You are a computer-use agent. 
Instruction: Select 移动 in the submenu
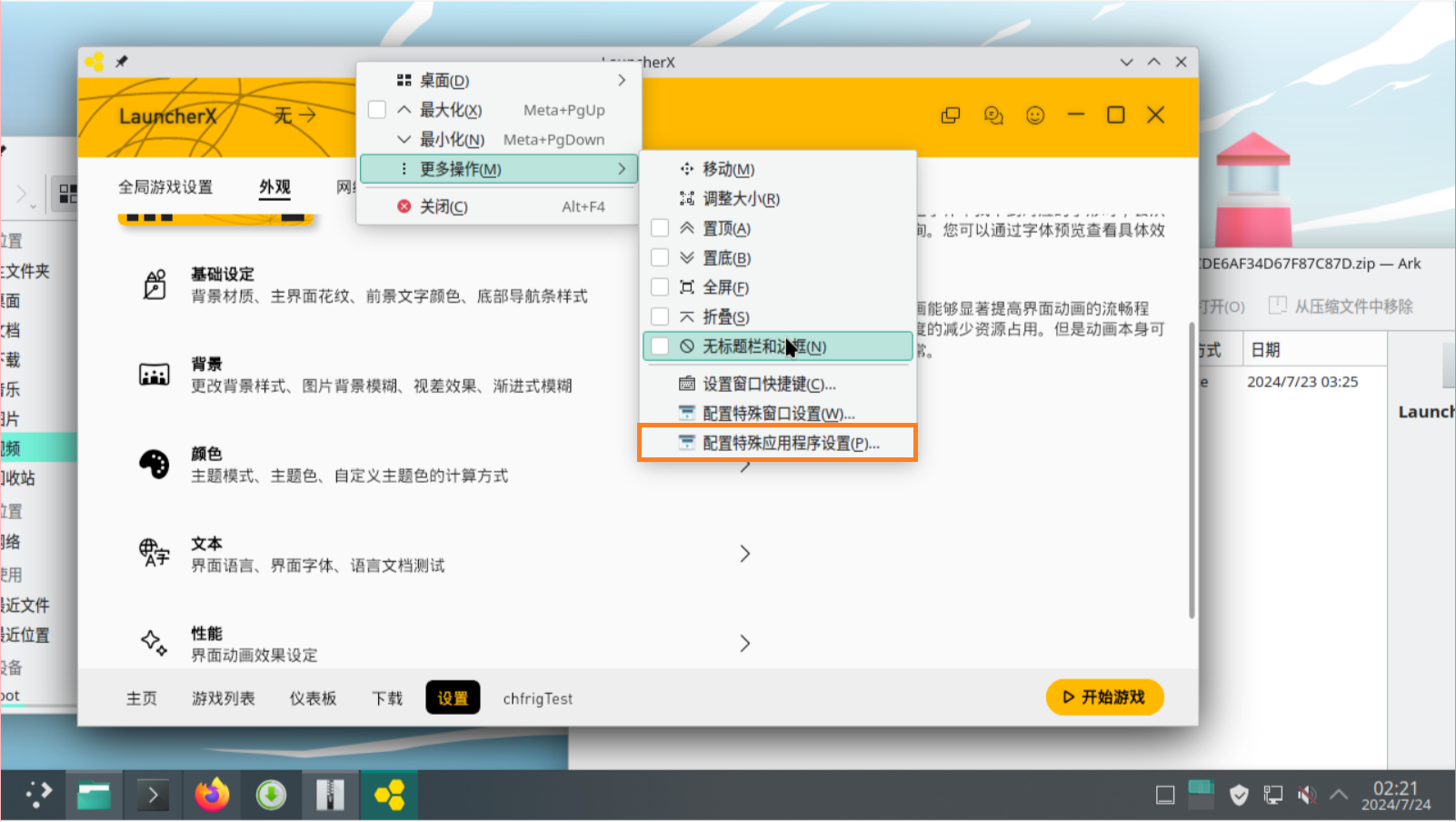pyautogui.click(x=777, y=169)
